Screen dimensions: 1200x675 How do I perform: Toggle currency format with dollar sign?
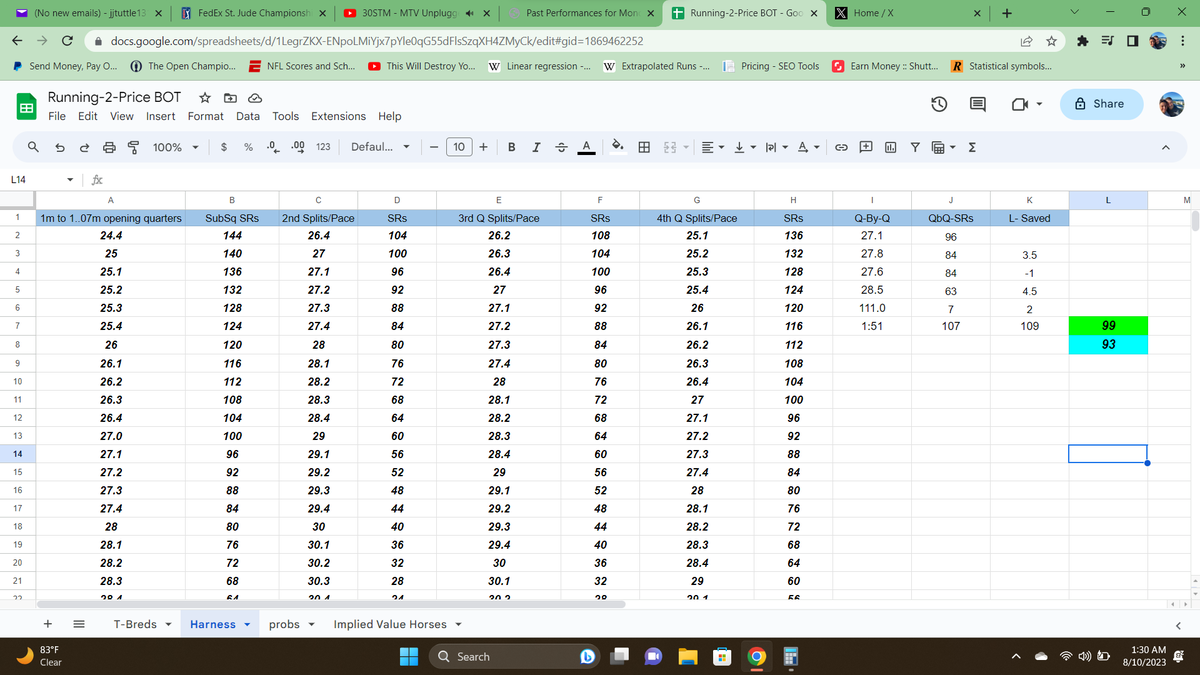tap(222, 147)
